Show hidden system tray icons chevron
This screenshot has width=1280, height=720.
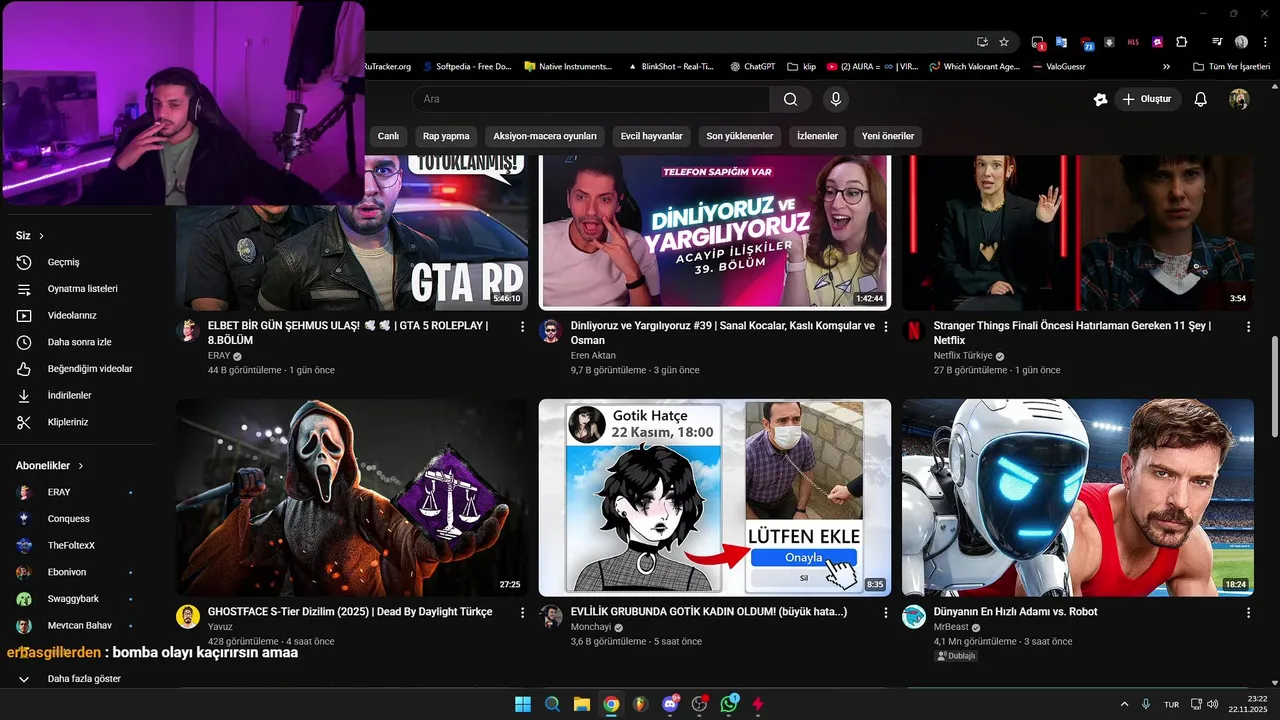pos(1124,704)
